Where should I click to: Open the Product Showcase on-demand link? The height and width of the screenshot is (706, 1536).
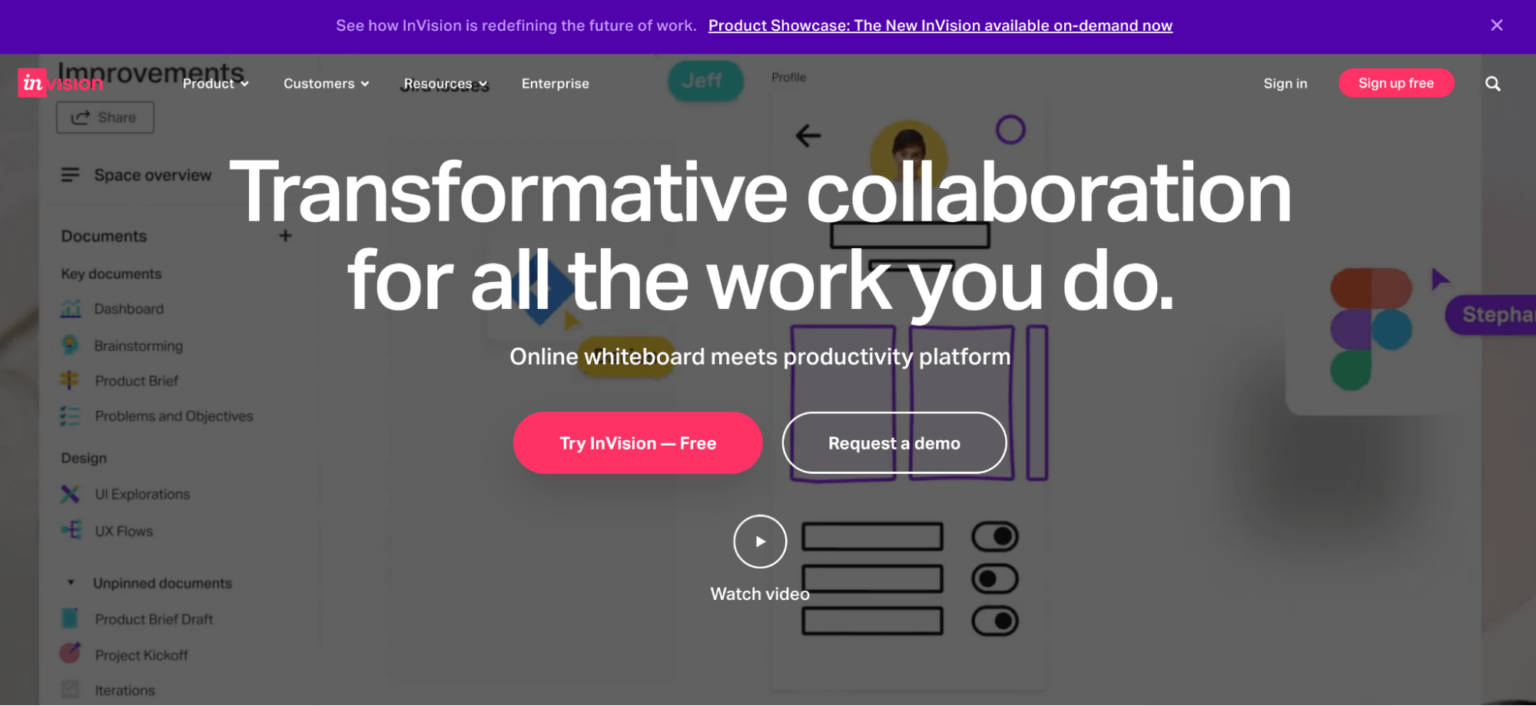click(939, 25)
